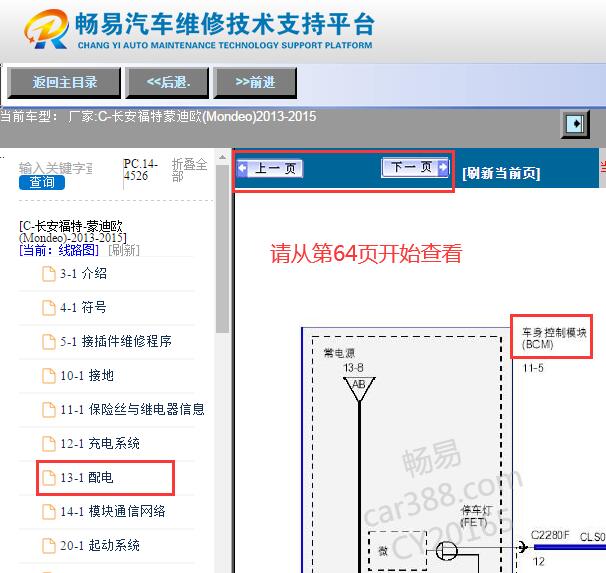Select the 13-1 配电 tree item
This screenshot has width=606, height=573.
(87, 478)
